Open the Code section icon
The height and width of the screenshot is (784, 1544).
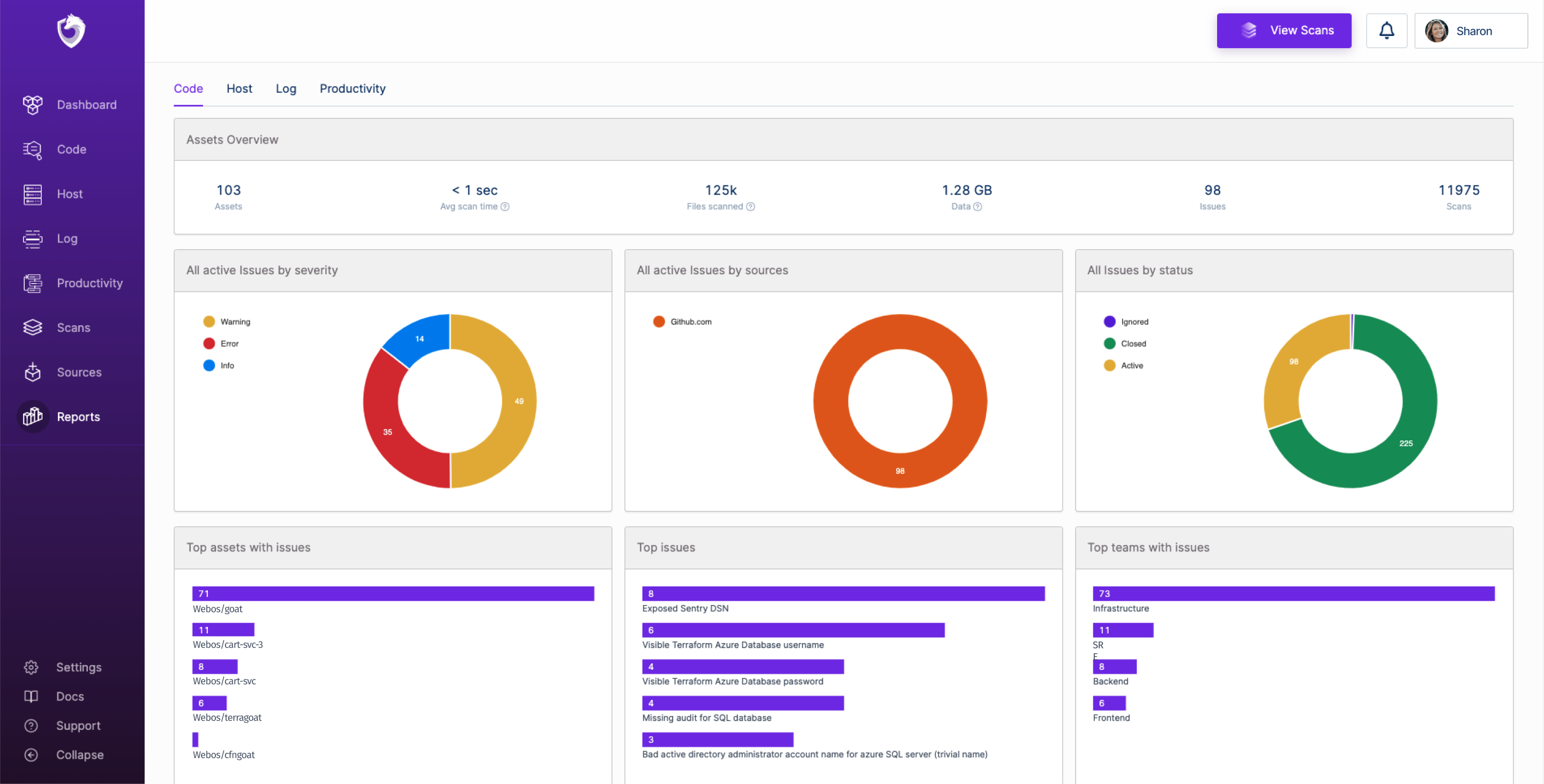point(32,150)
